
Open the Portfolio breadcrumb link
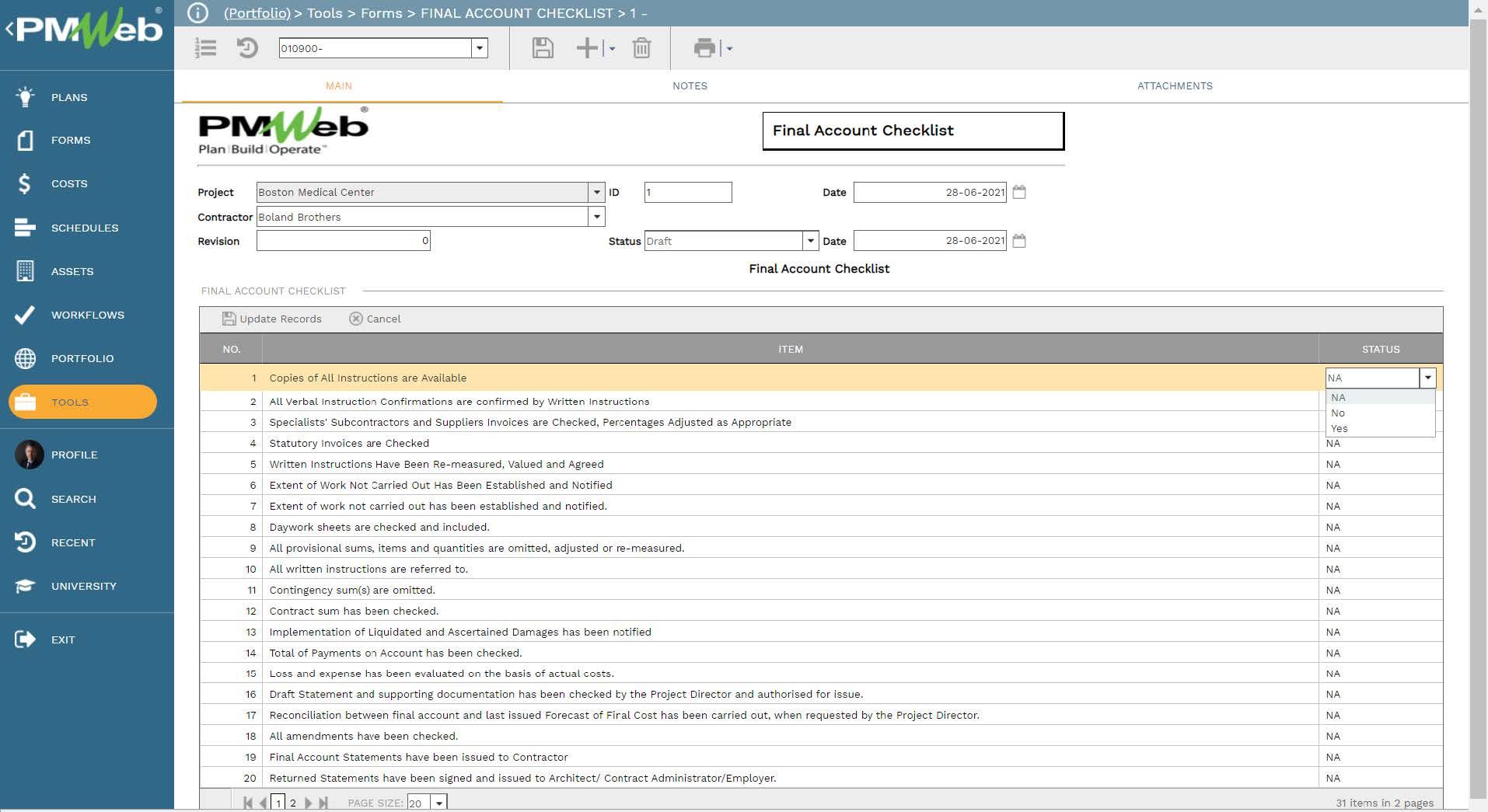point(257,13)
